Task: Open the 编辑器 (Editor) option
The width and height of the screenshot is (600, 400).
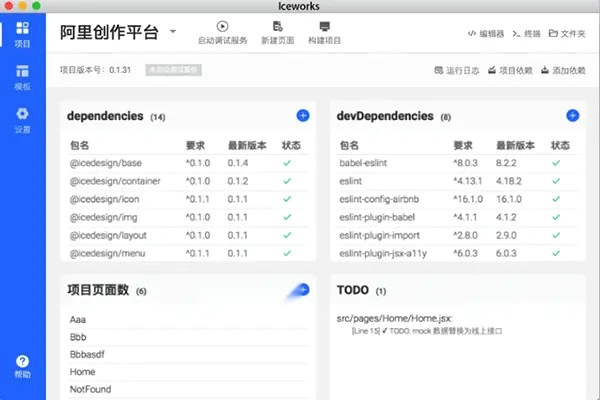Action: pos(485,34)
